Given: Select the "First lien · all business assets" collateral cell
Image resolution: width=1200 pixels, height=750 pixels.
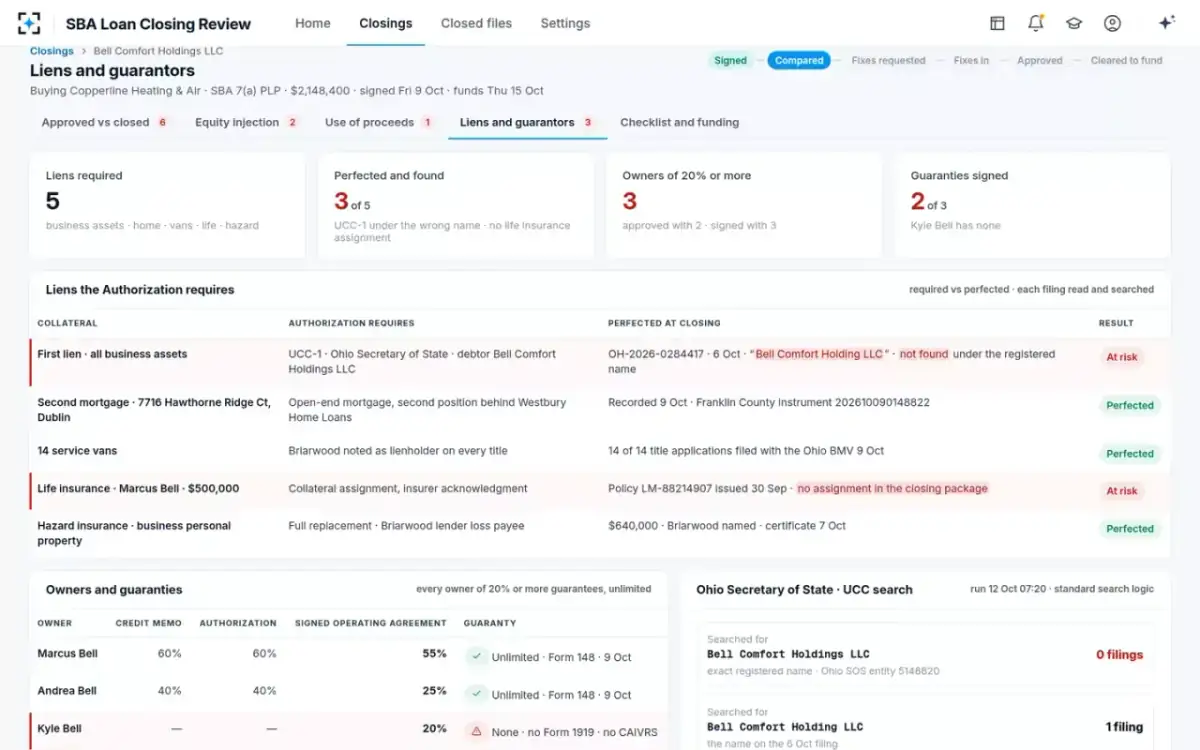Looking at the screenshot, I should click(x=112, y=354).
